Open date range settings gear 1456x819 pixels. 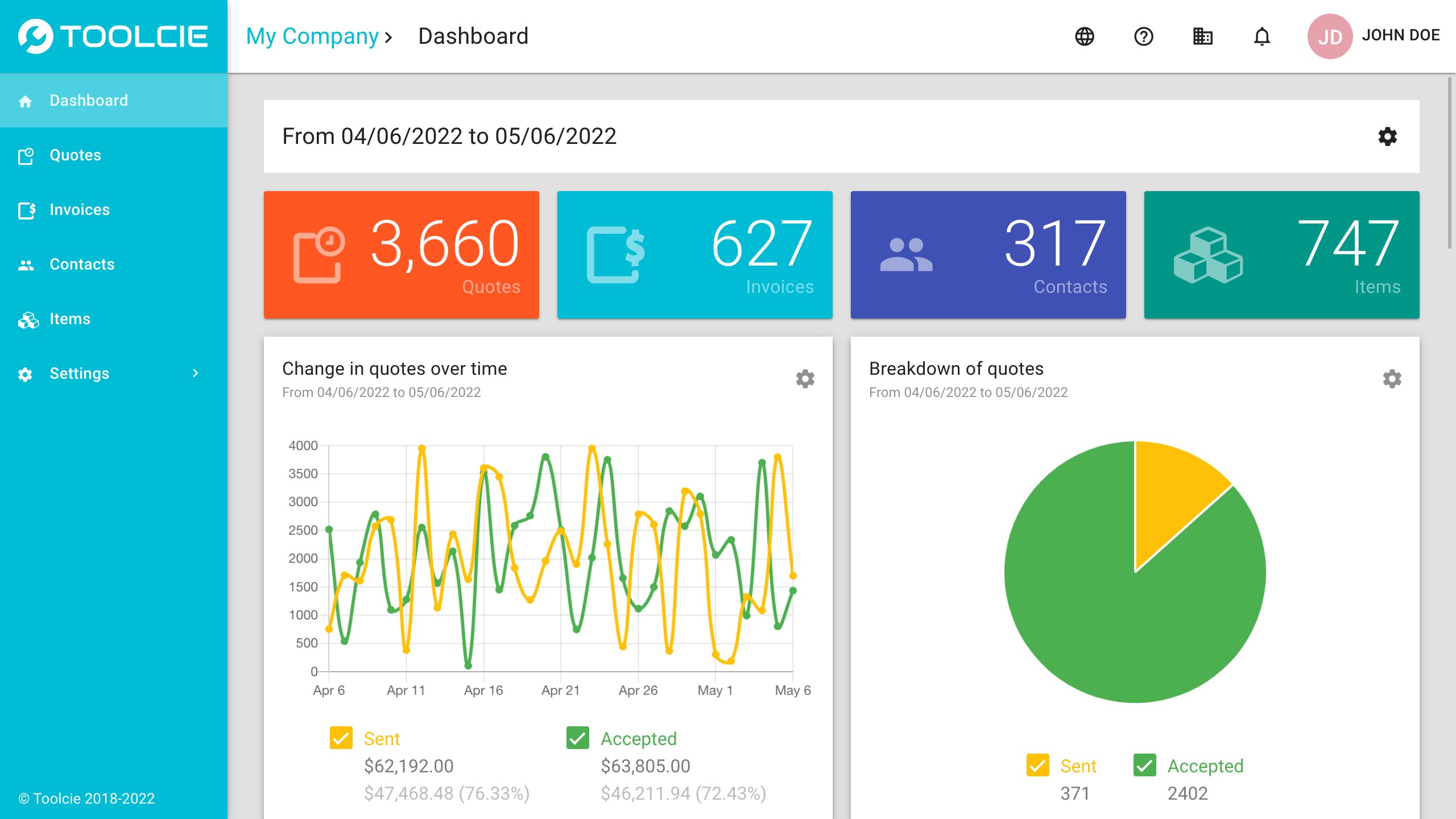[1387, 136]
